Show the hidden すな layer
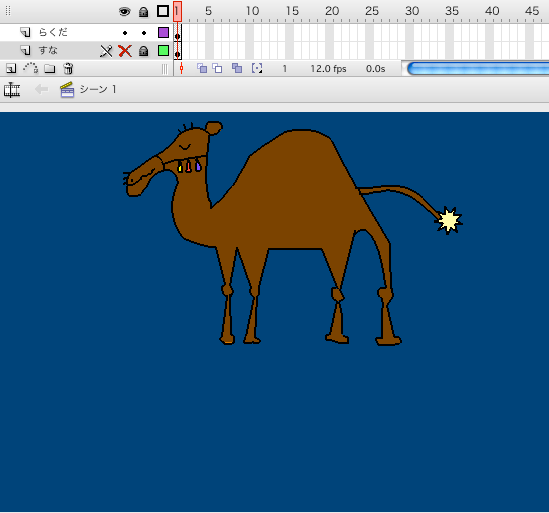 pyautogui.click(x=125, y=51)
